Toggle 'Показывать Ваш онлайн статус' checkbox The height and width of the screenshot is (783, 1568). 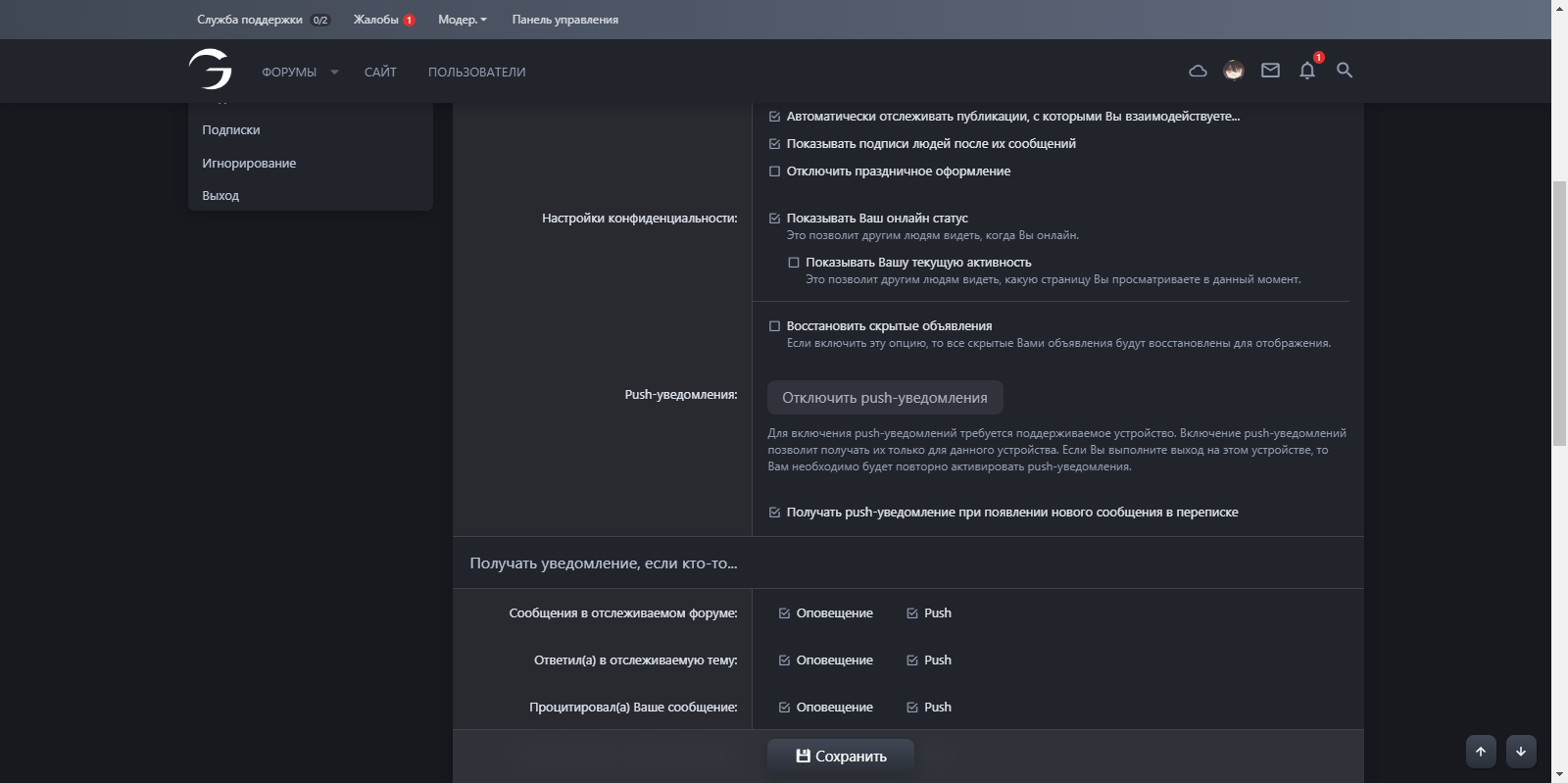point(775,219)
